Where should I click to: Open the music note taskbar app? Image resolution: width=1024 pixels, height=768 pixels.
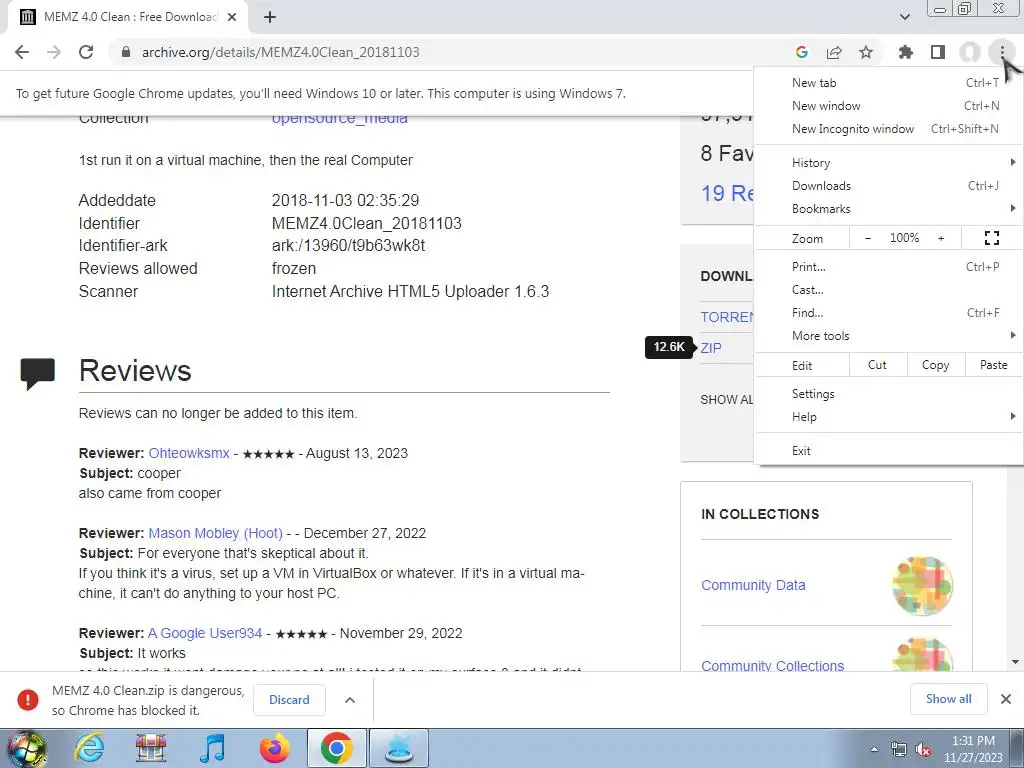212,748
